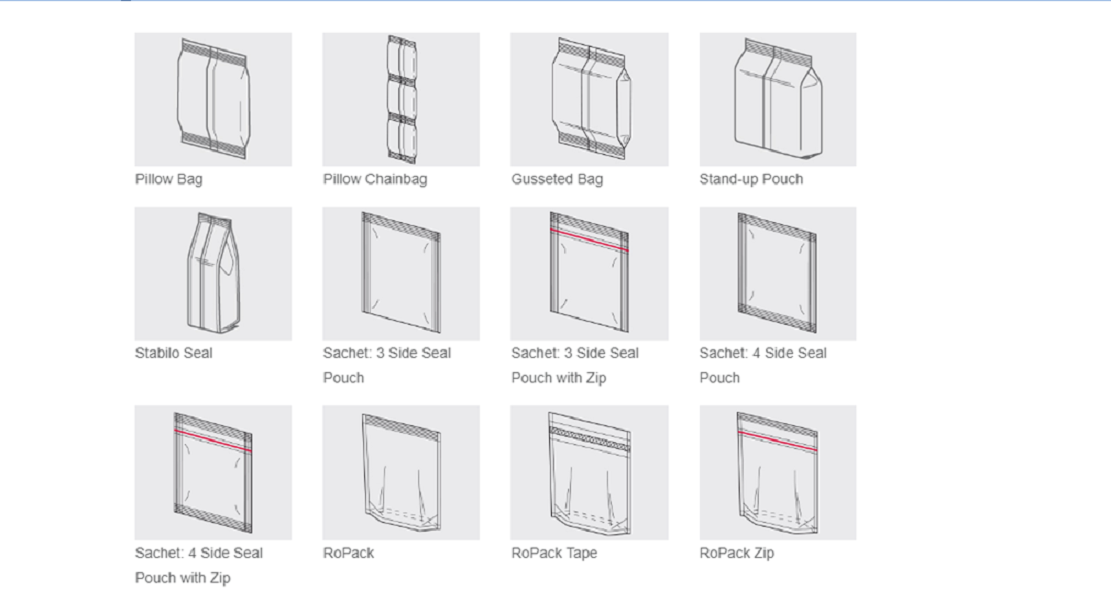1111x591 pixels.
Task: Open the 3 Side Seal Pouch image
Action: point(401,274)
